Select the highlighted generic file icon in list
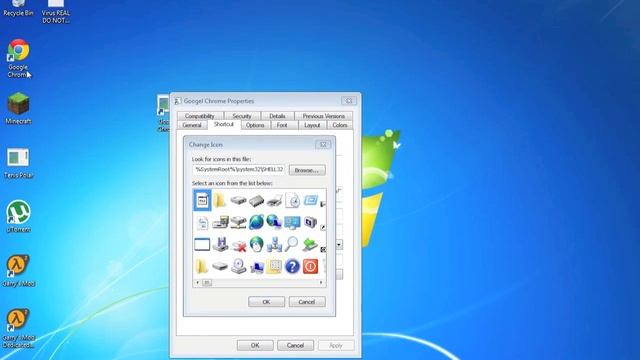 (202, 200)
